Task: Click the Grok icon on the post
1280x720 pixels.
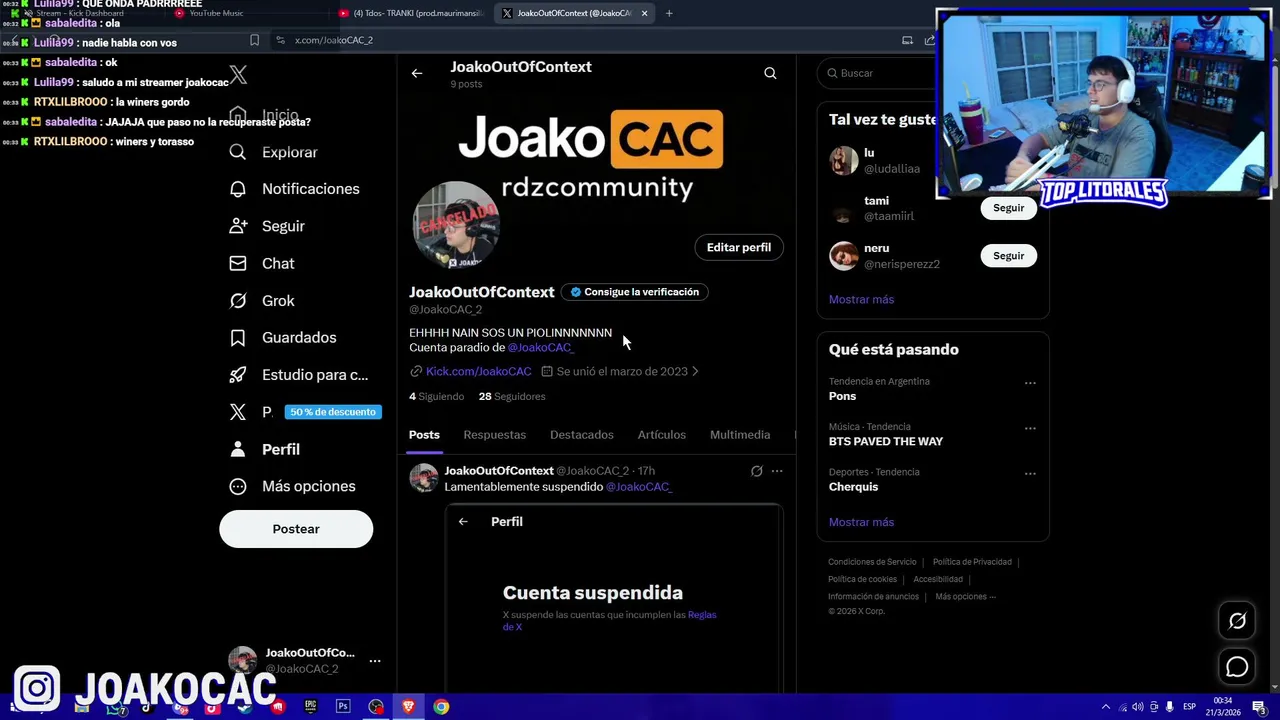Action: coord(757,471)
